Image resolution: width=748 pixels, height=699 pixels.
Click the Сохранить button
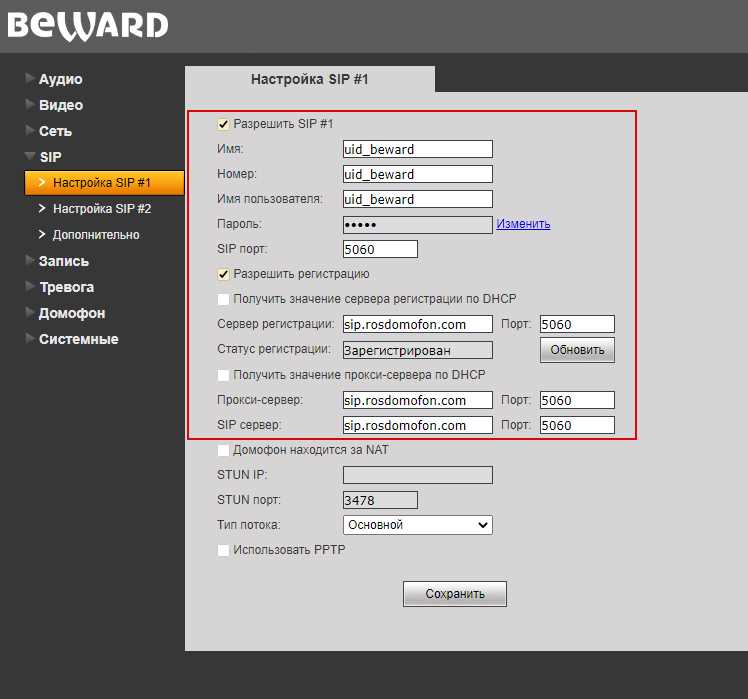455,594
